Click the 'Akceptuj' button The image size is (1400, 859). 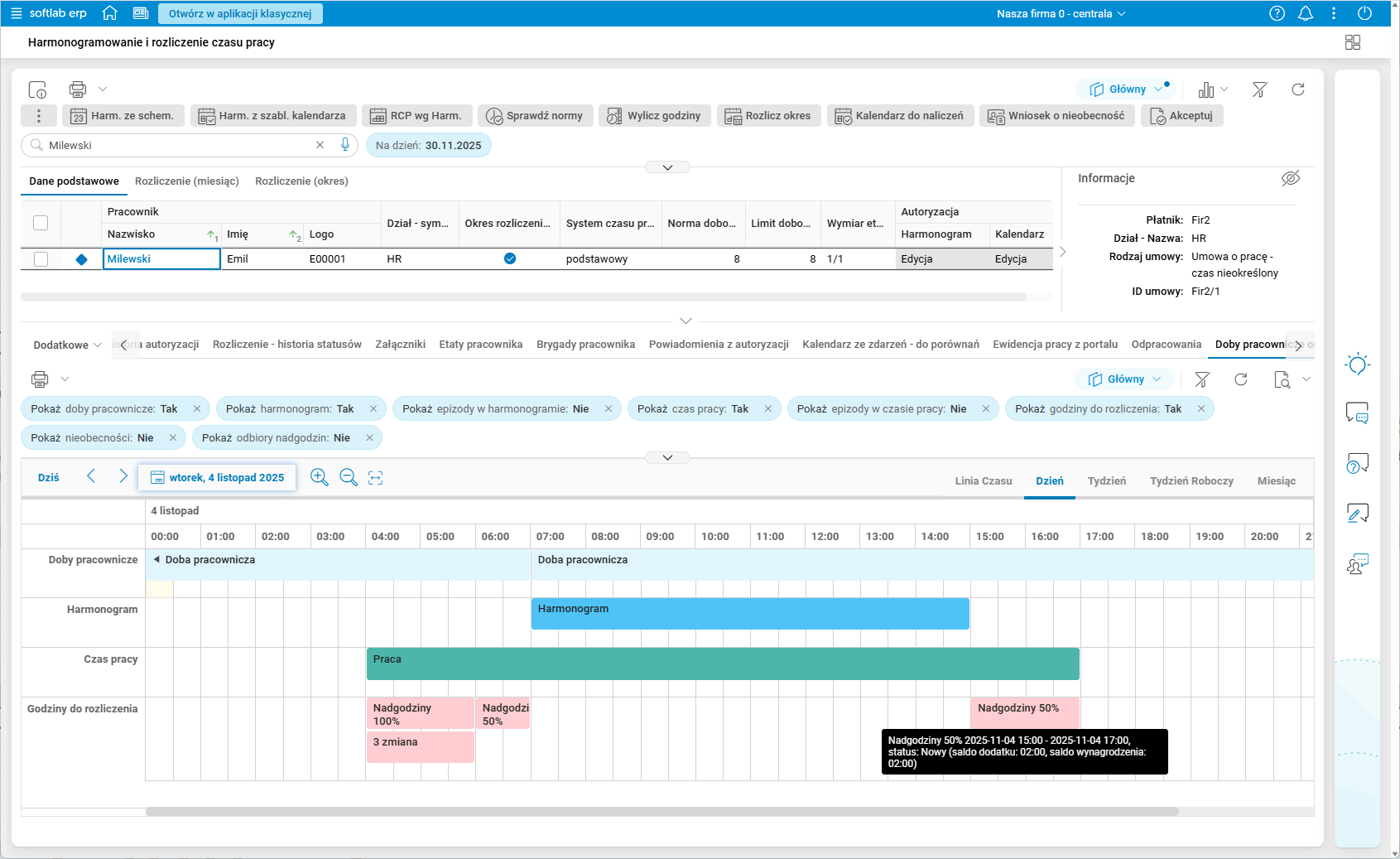point(1181,116)
